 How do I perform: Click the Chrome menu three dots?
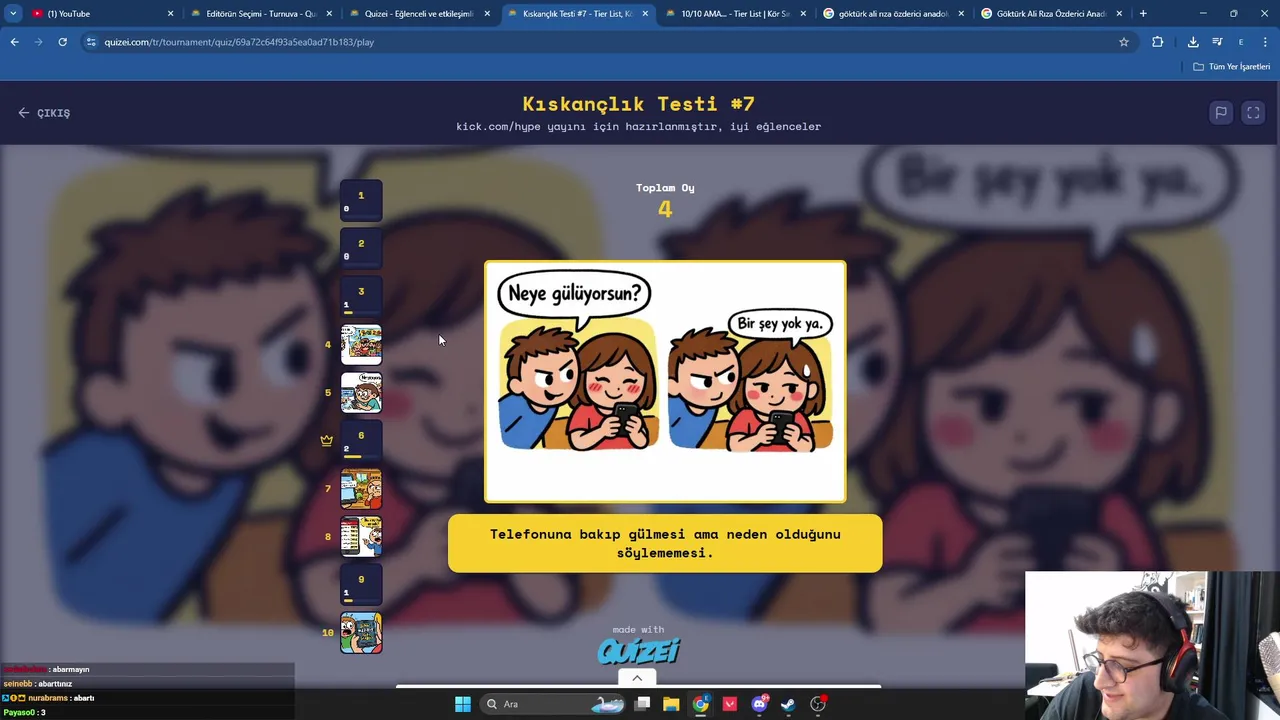(x=1265, y=42)
